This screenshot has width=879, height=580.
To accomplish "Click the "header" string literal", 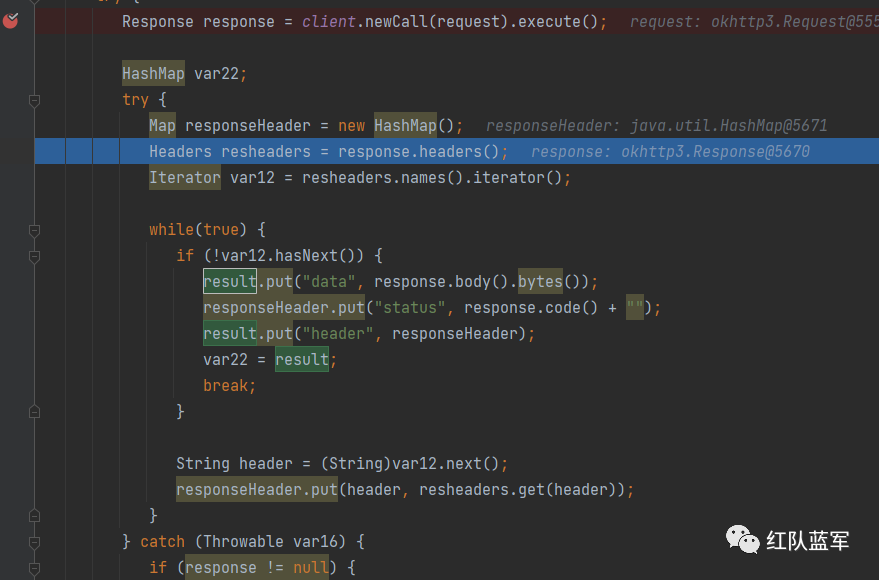I will pos(337,334).
